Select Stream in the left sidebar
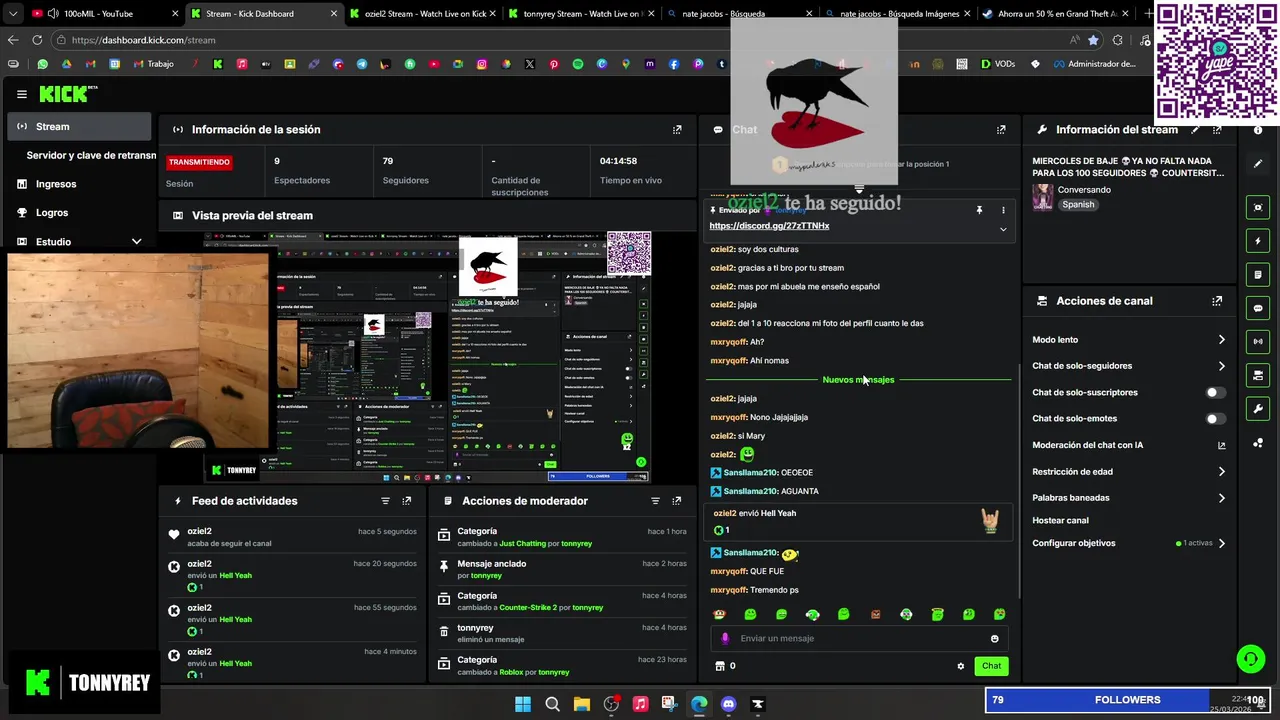Viewport: 1280px width, 720px height. pos(79,127)
